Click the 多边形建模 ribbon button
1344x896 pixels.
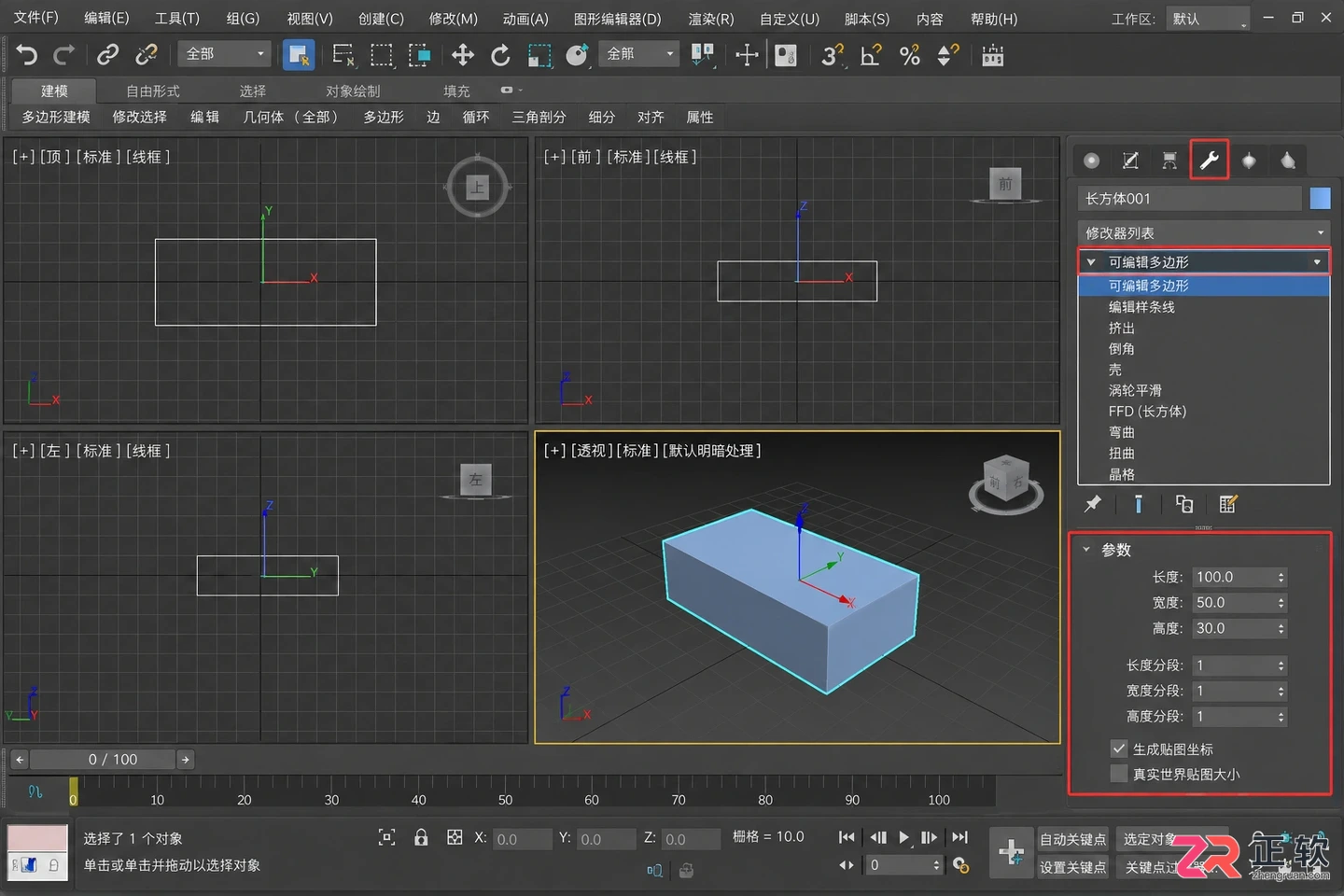point(56,117)
